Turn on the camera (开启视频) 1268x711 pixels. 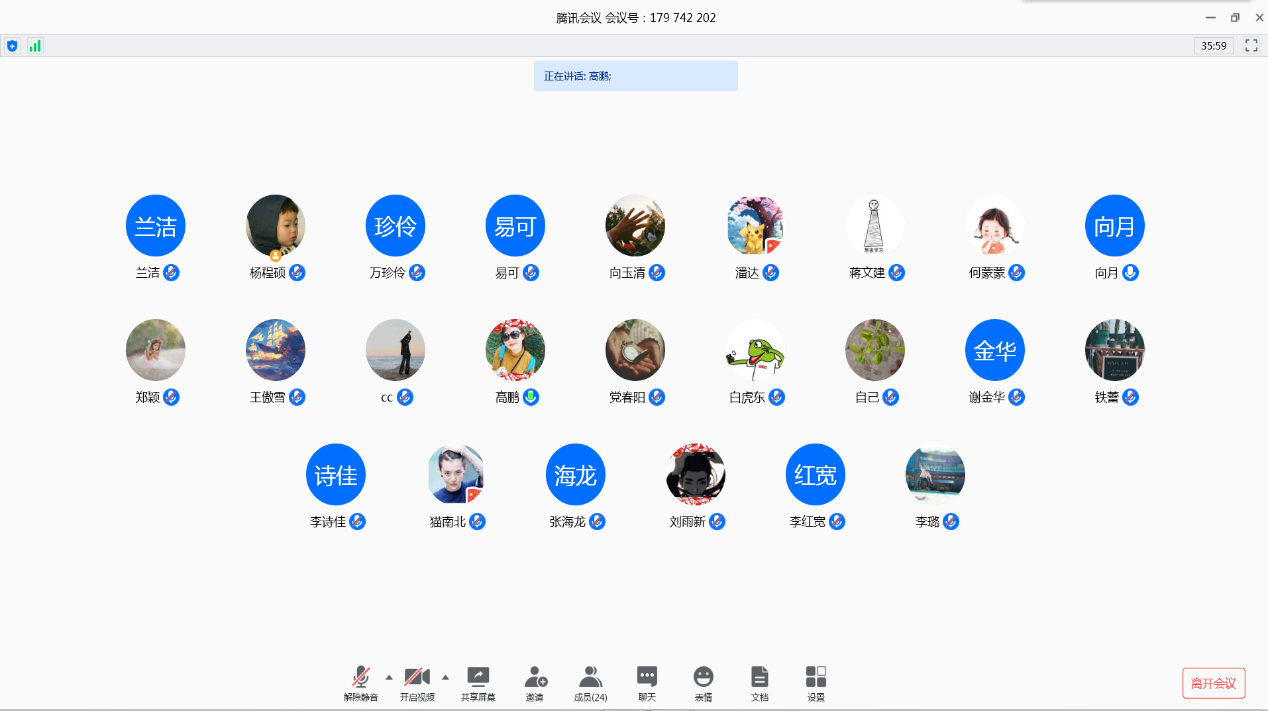pos(417,683)
